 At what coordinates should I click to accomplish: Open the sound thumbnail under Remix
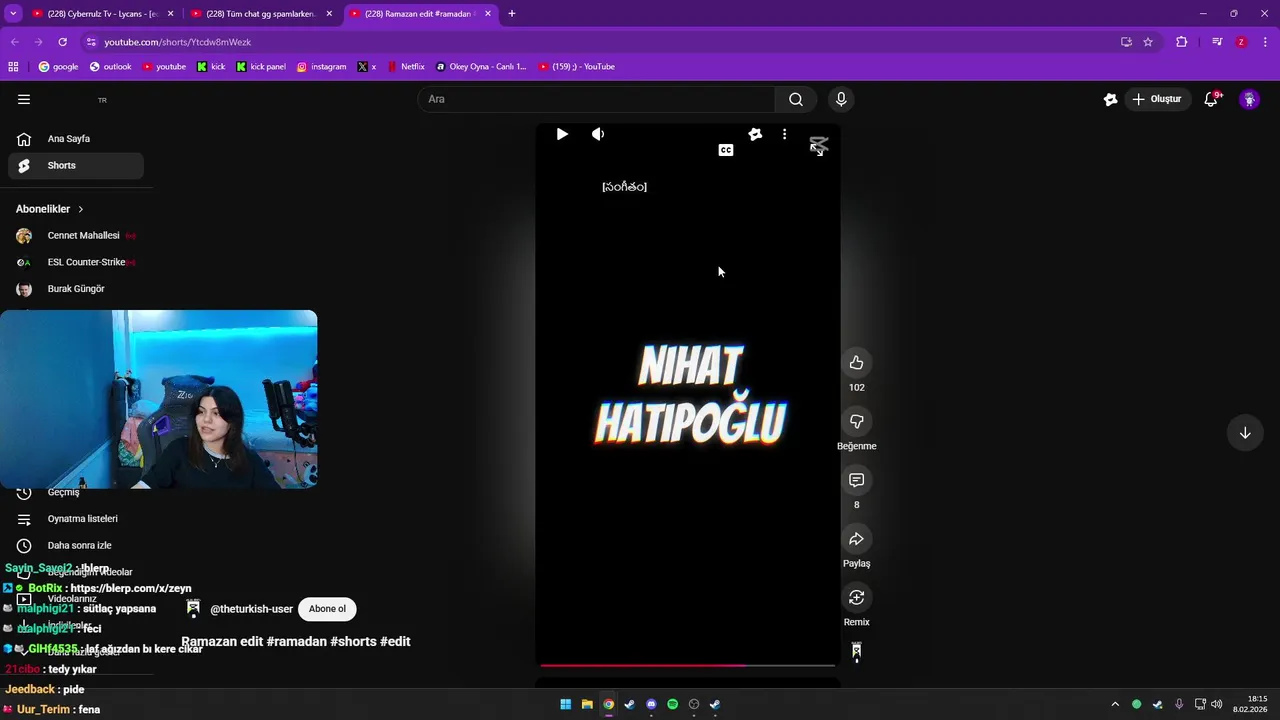tap(856, 652)
